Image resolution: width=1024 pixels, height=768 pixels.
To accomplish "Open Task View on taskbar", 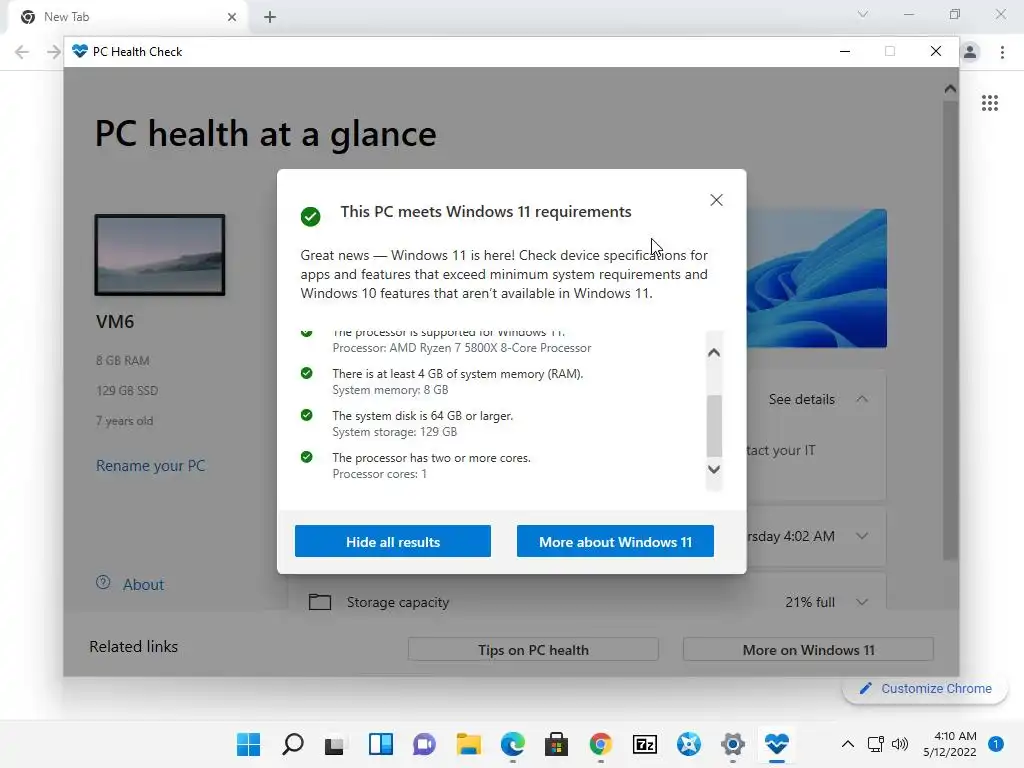I will pos(335,744).
